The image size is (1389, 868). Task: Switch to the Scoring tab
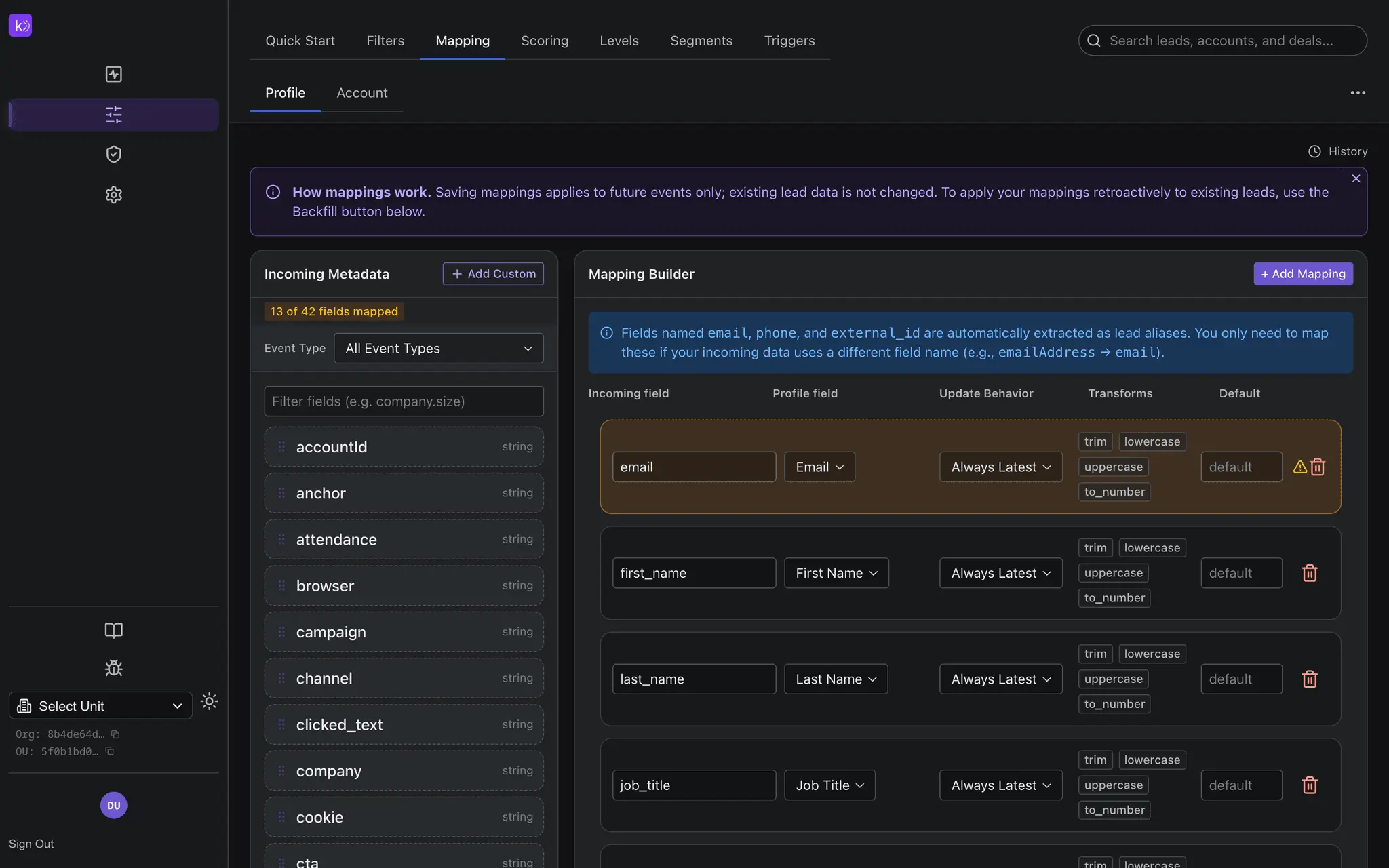(545, 41)
